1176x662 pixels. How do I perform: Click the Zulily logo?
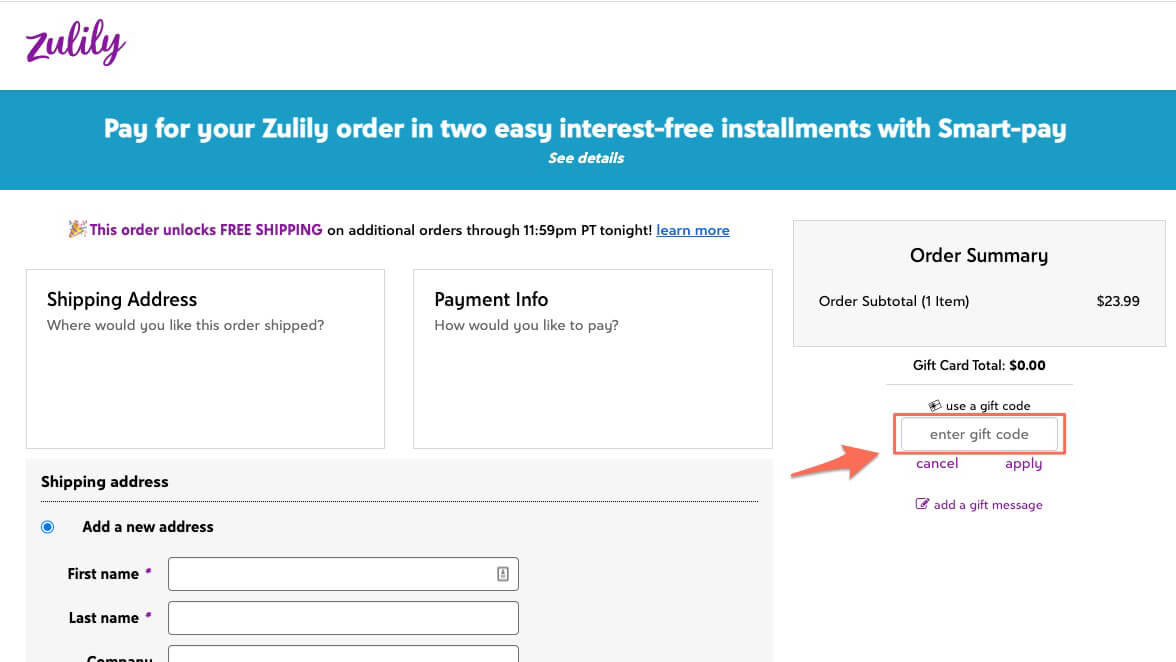pos(76,45)
